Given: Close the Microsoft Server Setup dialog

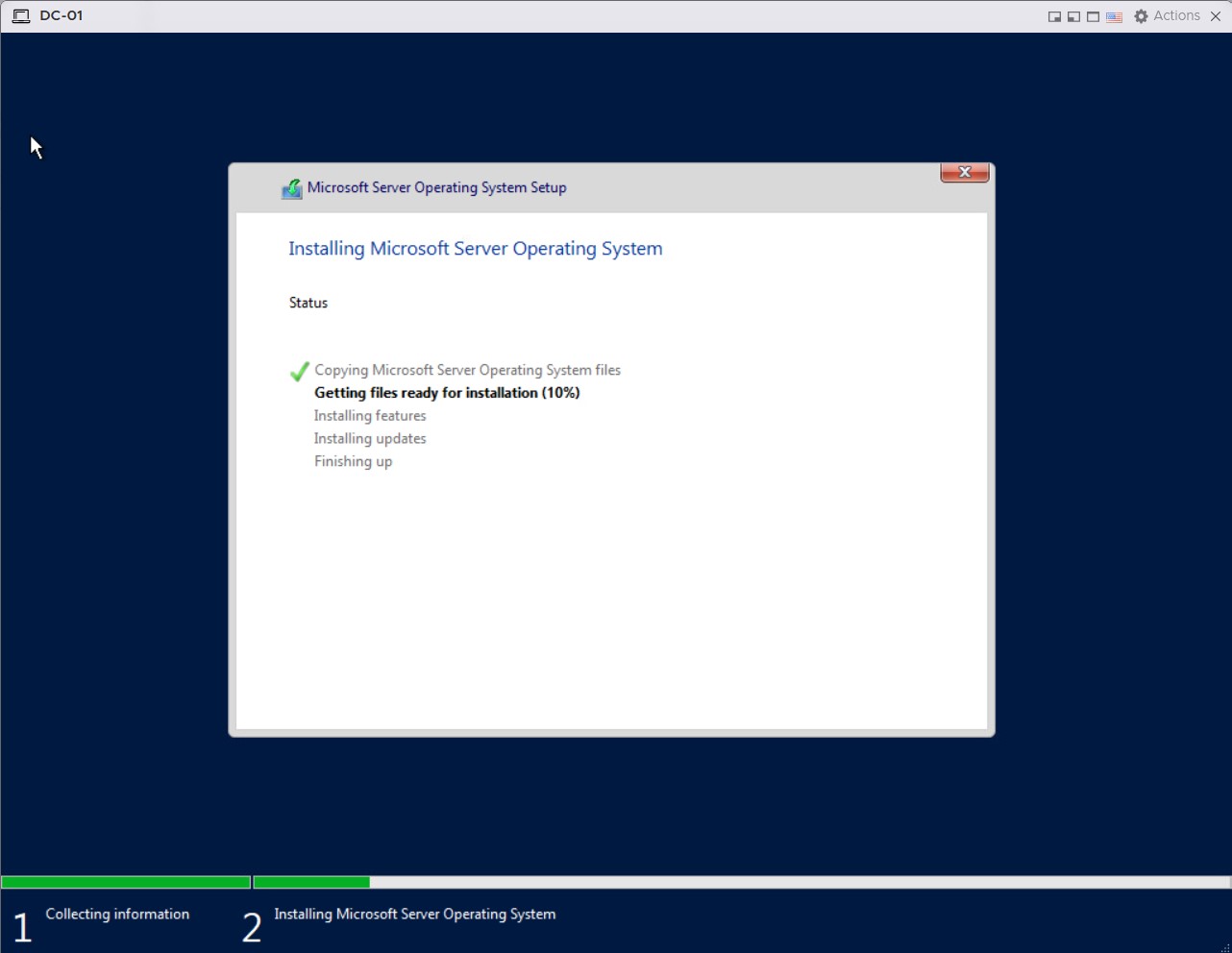Looking at the screenshot, I should pos(964,173).
